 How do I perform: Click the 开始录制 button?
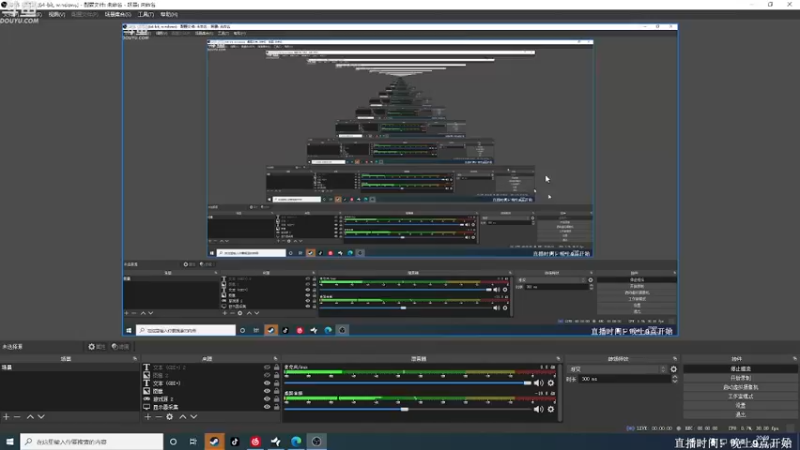(x=740, y=378)
